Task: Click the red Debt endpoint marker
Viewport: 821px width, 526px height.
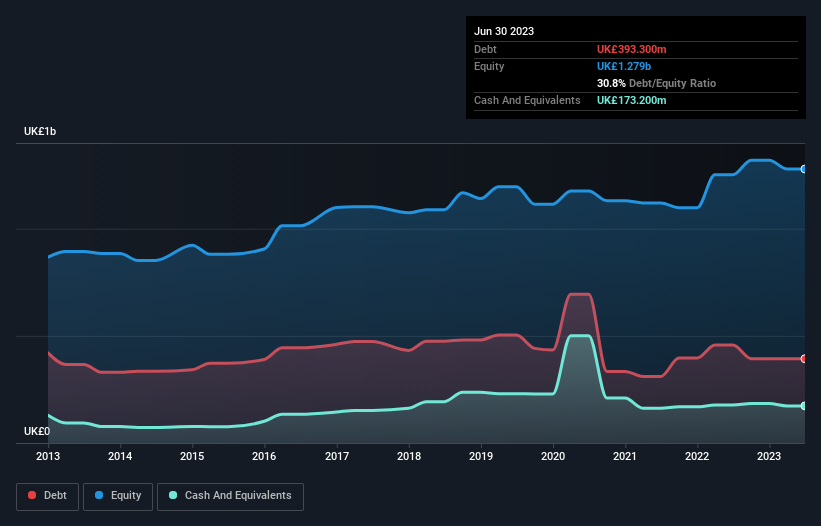Action: tap(804, 359)
